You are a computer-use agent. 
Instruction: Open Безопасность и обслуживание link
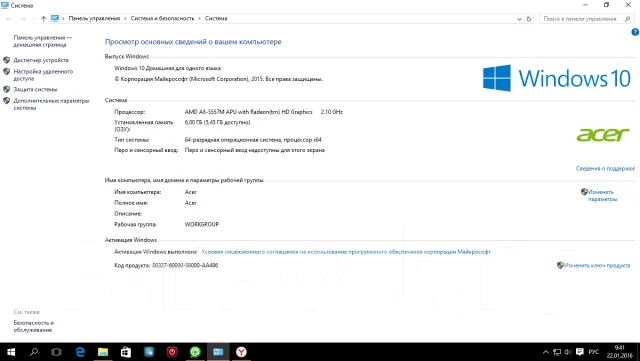pos(33,326)
